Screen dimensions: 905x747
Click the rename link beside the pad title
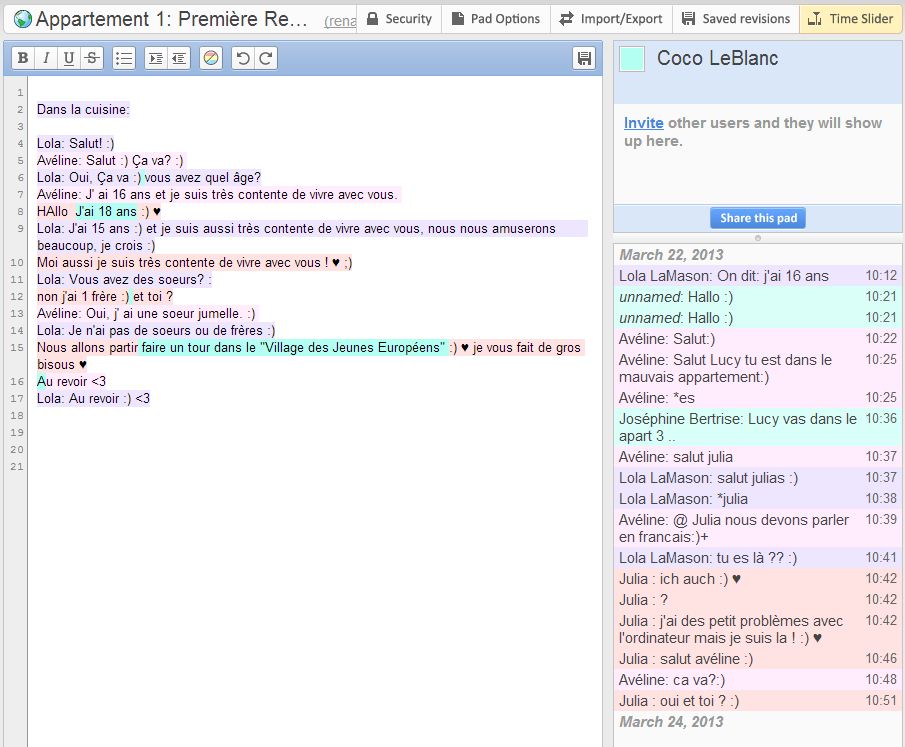pos(340,21)
